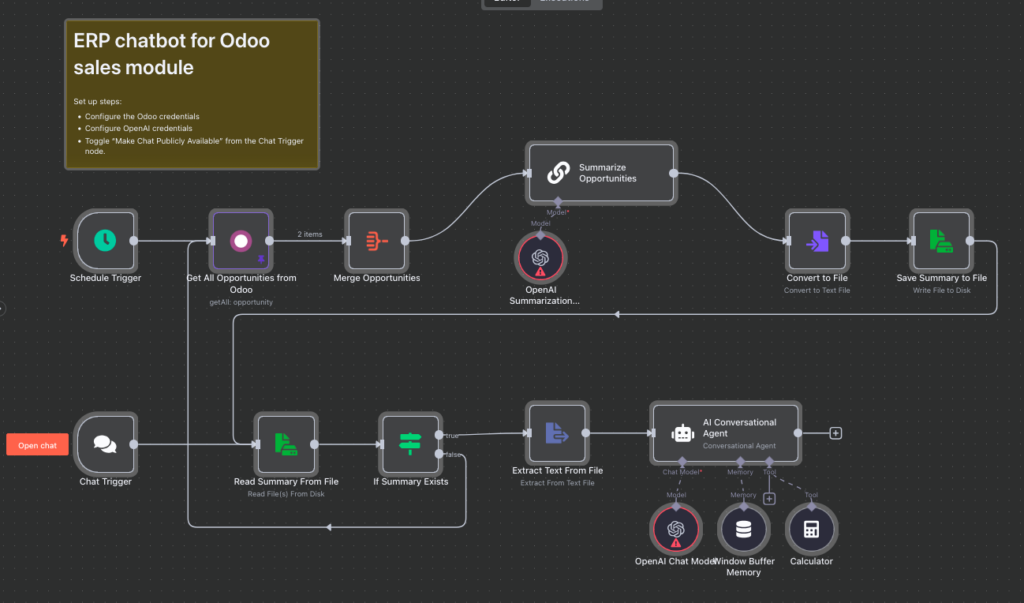Click 'Configure the Odoo credentials' note line
Image resolution: width=1024 pixels, height=603 pixels.
(x=142, y=116)
